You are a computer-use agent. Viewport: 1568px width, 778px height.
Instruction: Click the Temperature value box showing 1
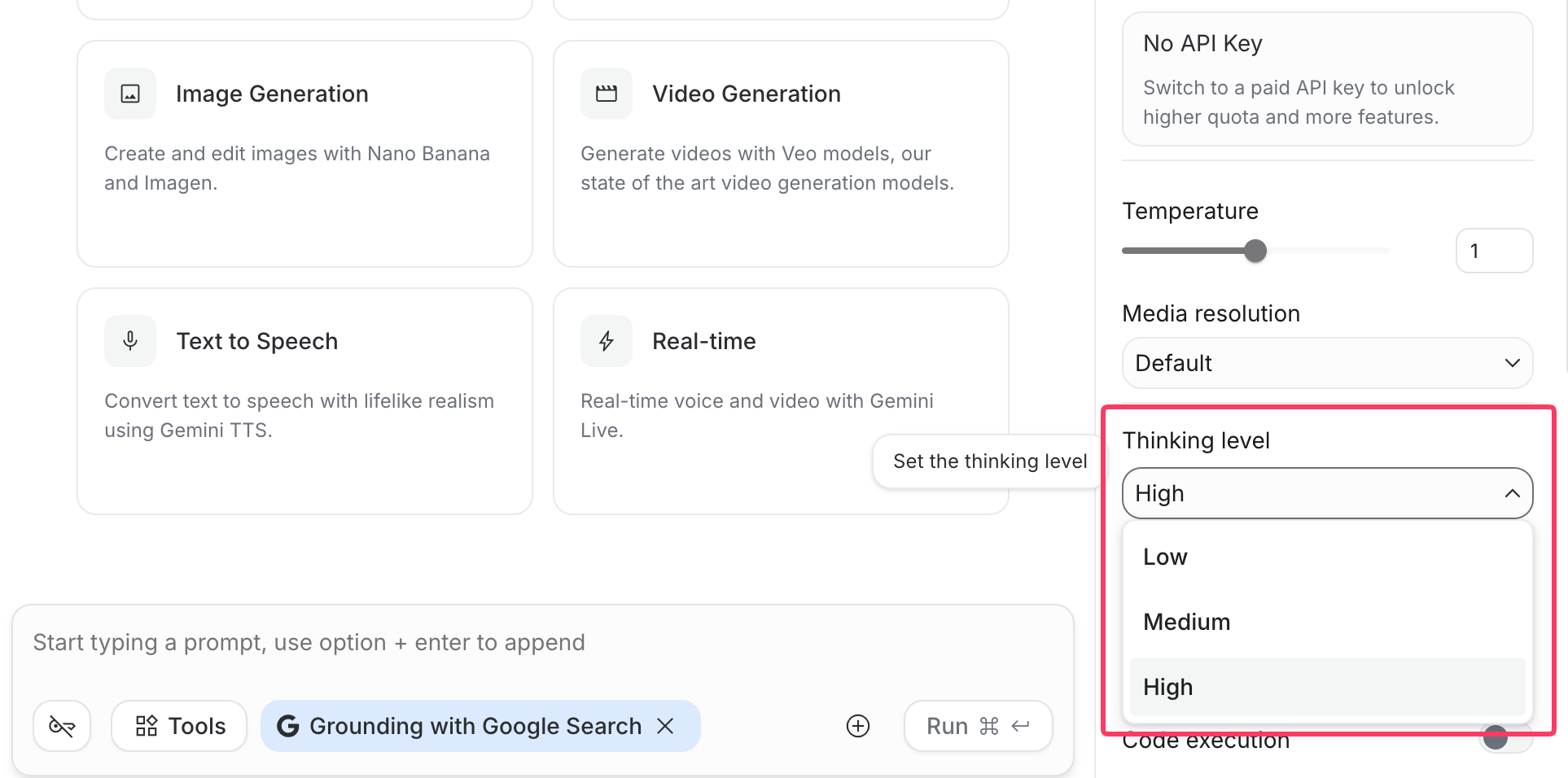click(1494, 251)
